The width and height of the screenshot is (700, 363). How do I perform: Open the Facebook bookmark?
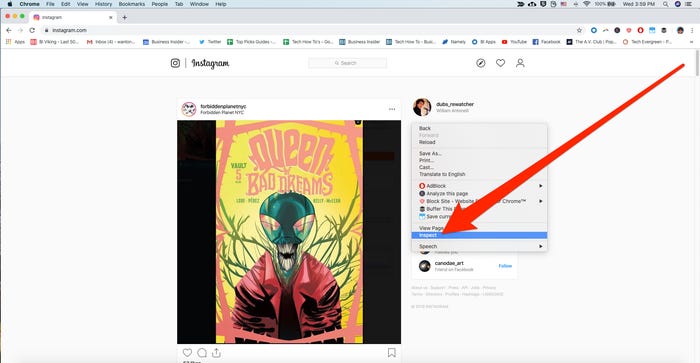click(x=546, y=42)
